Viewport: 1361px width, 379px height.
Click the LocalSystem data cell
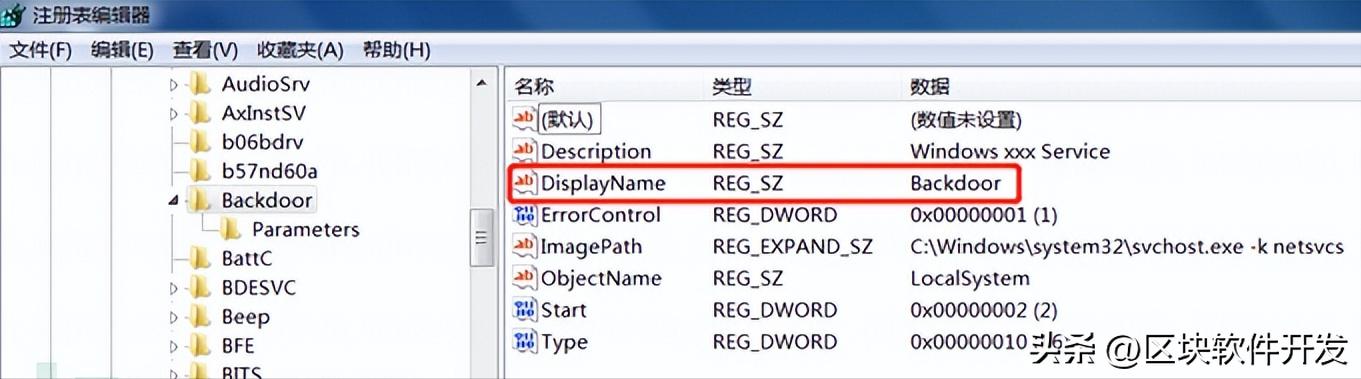click(x=969, y=279)
